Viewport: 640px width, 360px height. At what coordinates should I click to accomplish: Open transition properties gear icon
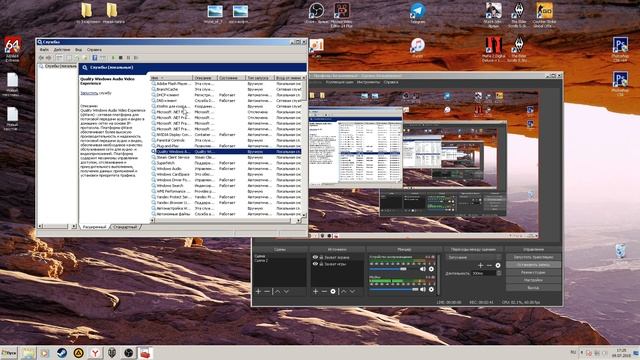point(498,265)
